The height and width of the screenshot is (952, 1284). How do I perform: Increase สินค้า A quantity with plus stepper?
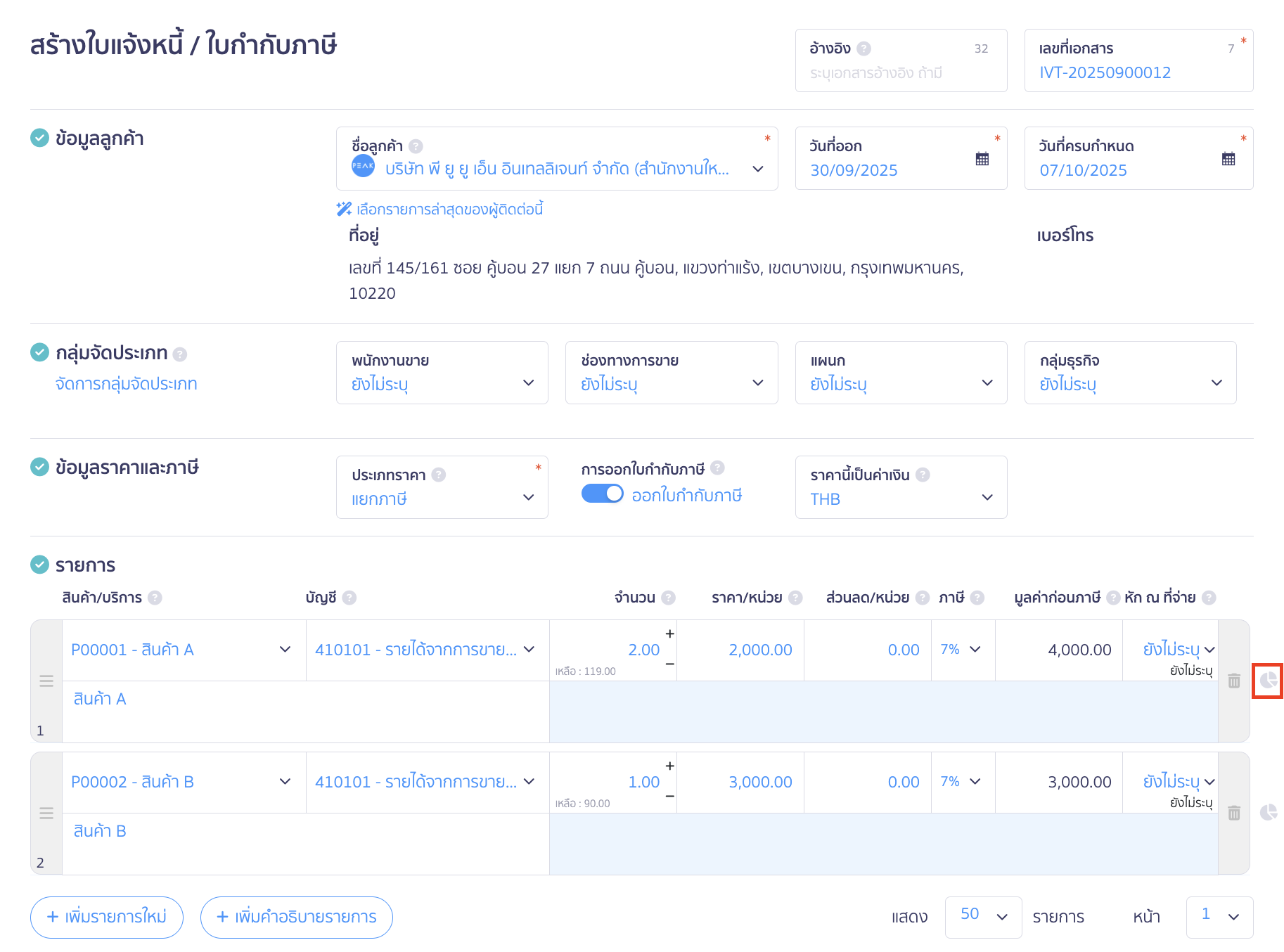point(669,633)
